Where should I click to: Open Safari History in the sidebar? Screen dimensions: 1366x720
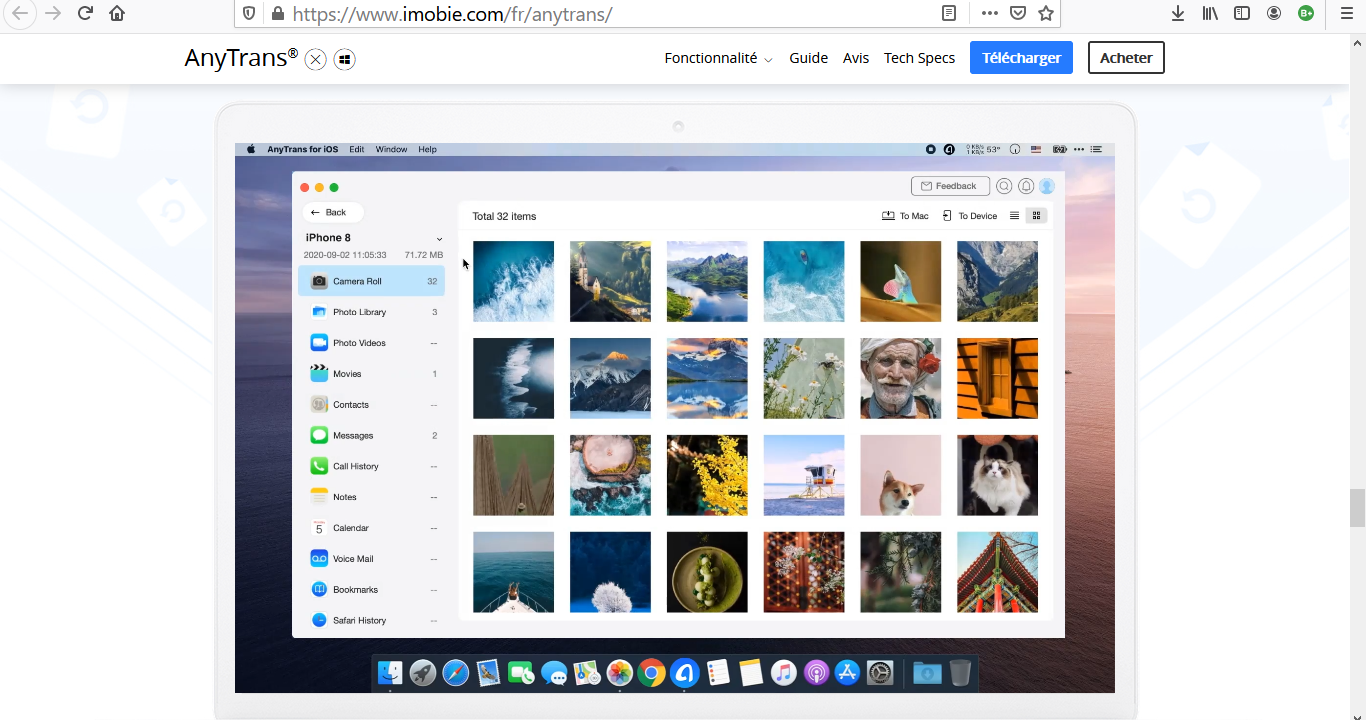pos(371,621)
